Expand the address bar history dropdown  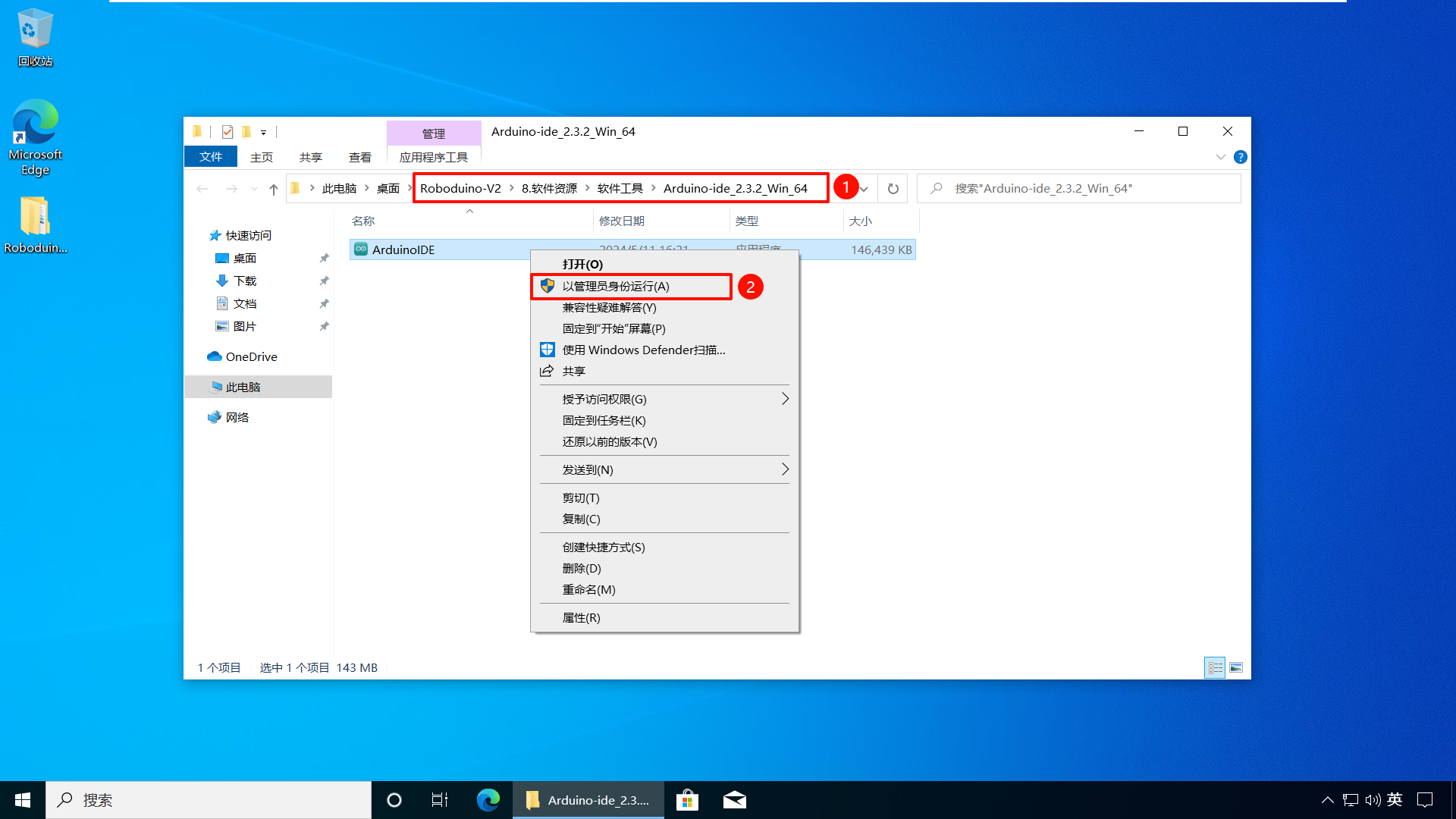(864, 189)
